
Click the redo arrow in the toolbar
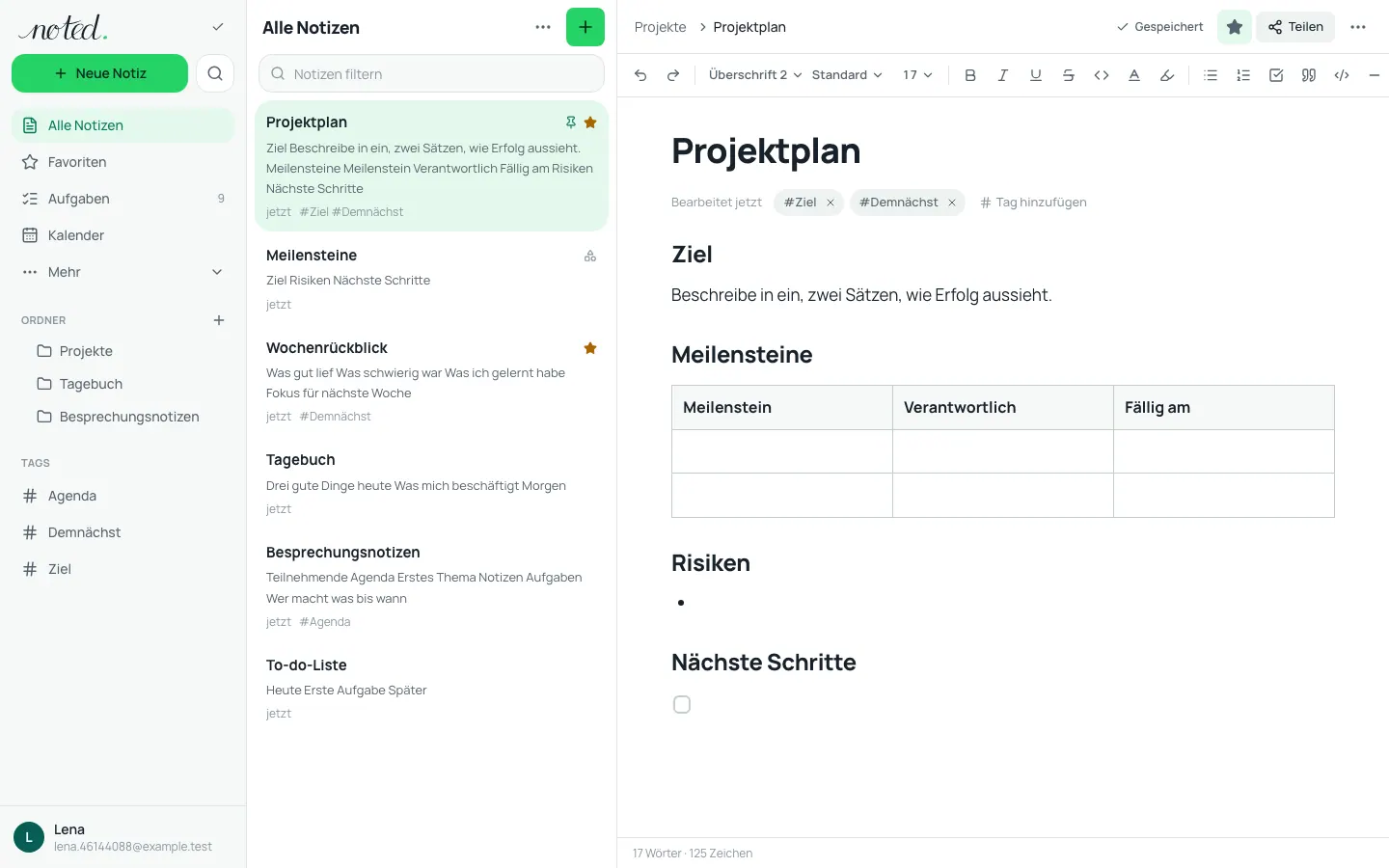coord(673,75)
